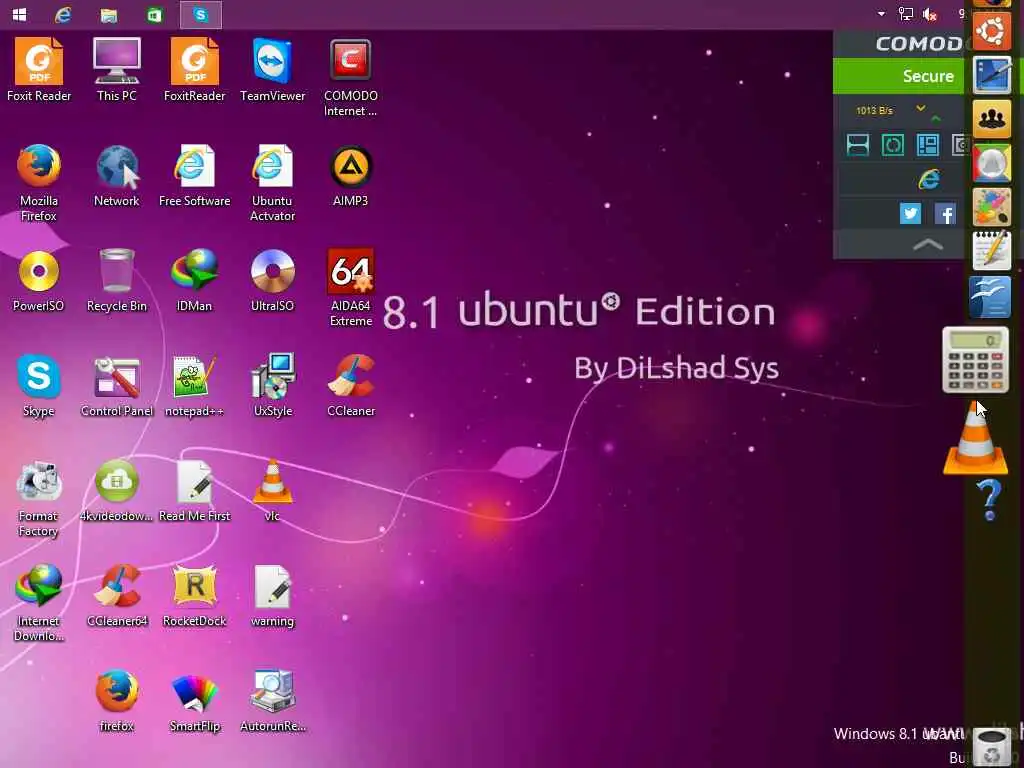1024x768 pixels.
Task: Open the trash can in the dock
Action: point(991,746)
